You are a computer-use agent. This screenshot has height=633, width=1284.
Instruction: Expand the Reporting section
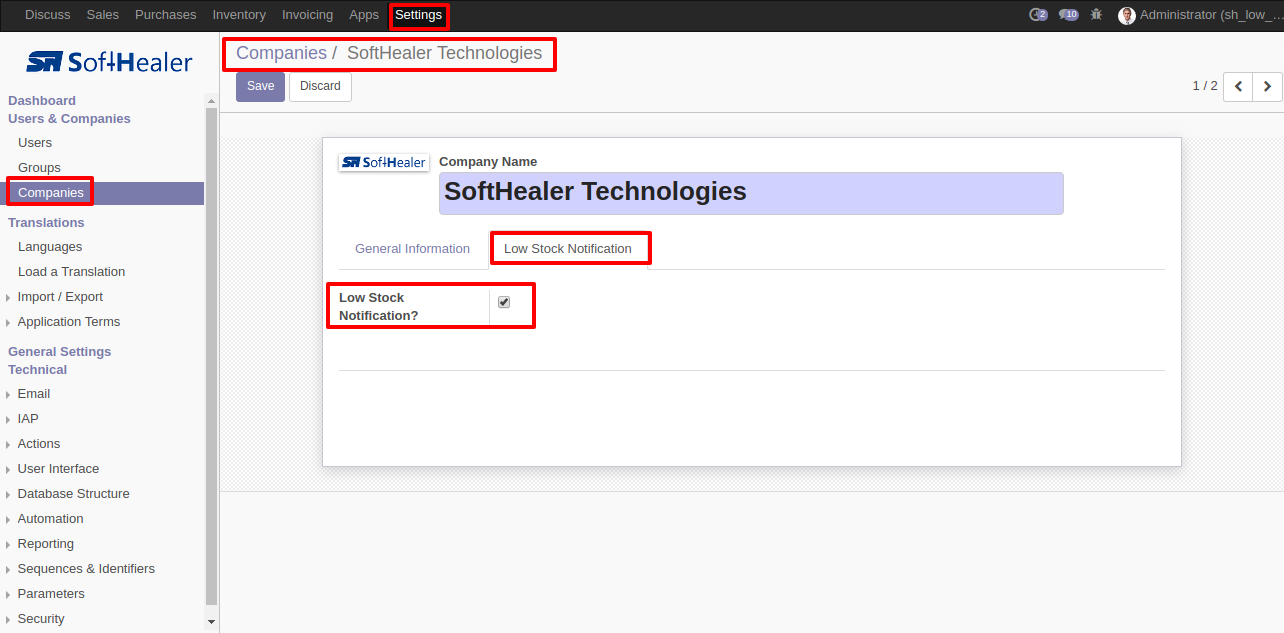[x=45, y=544]
